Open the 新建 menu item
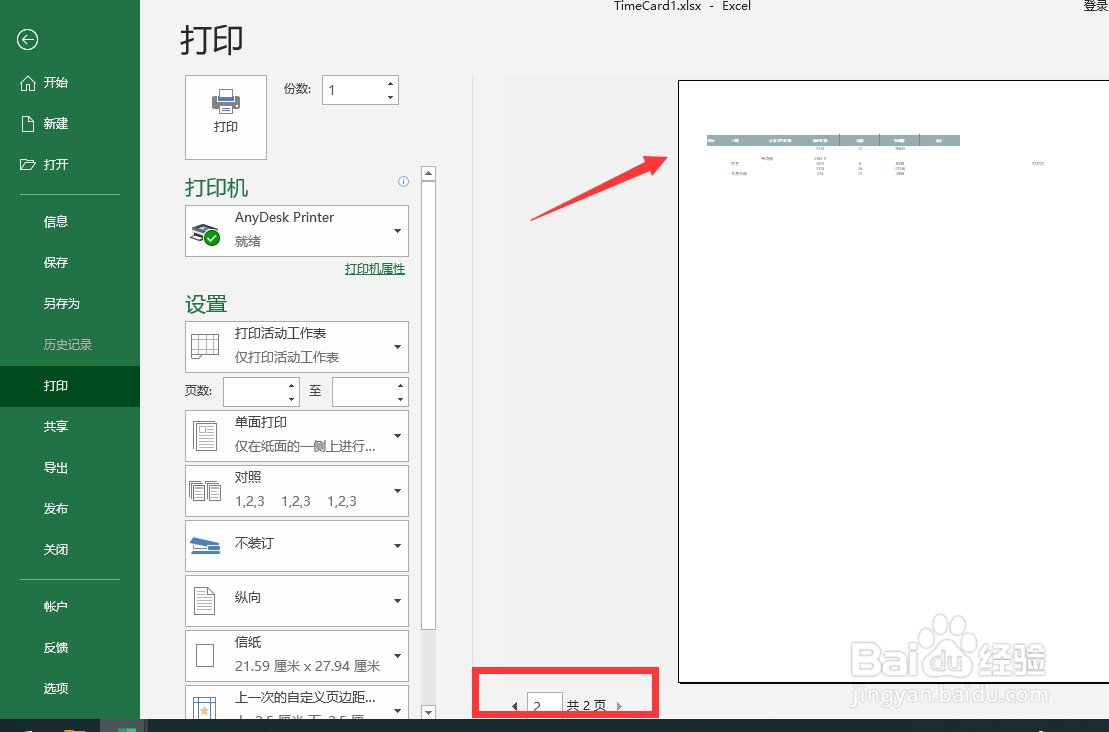Viewport: 1109px width, 732px height. 70,124
